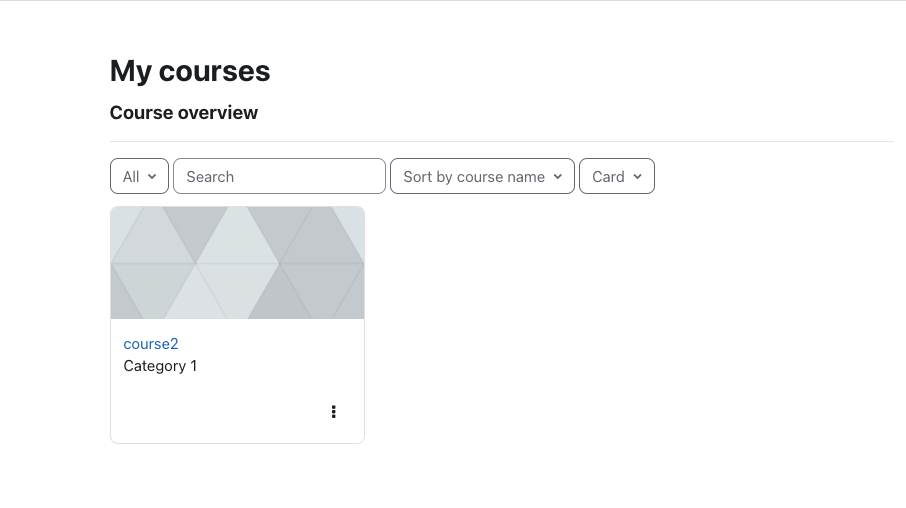The image size is (906, 508).
Task: Select the Category 1 label on course card
Action: 160,366
